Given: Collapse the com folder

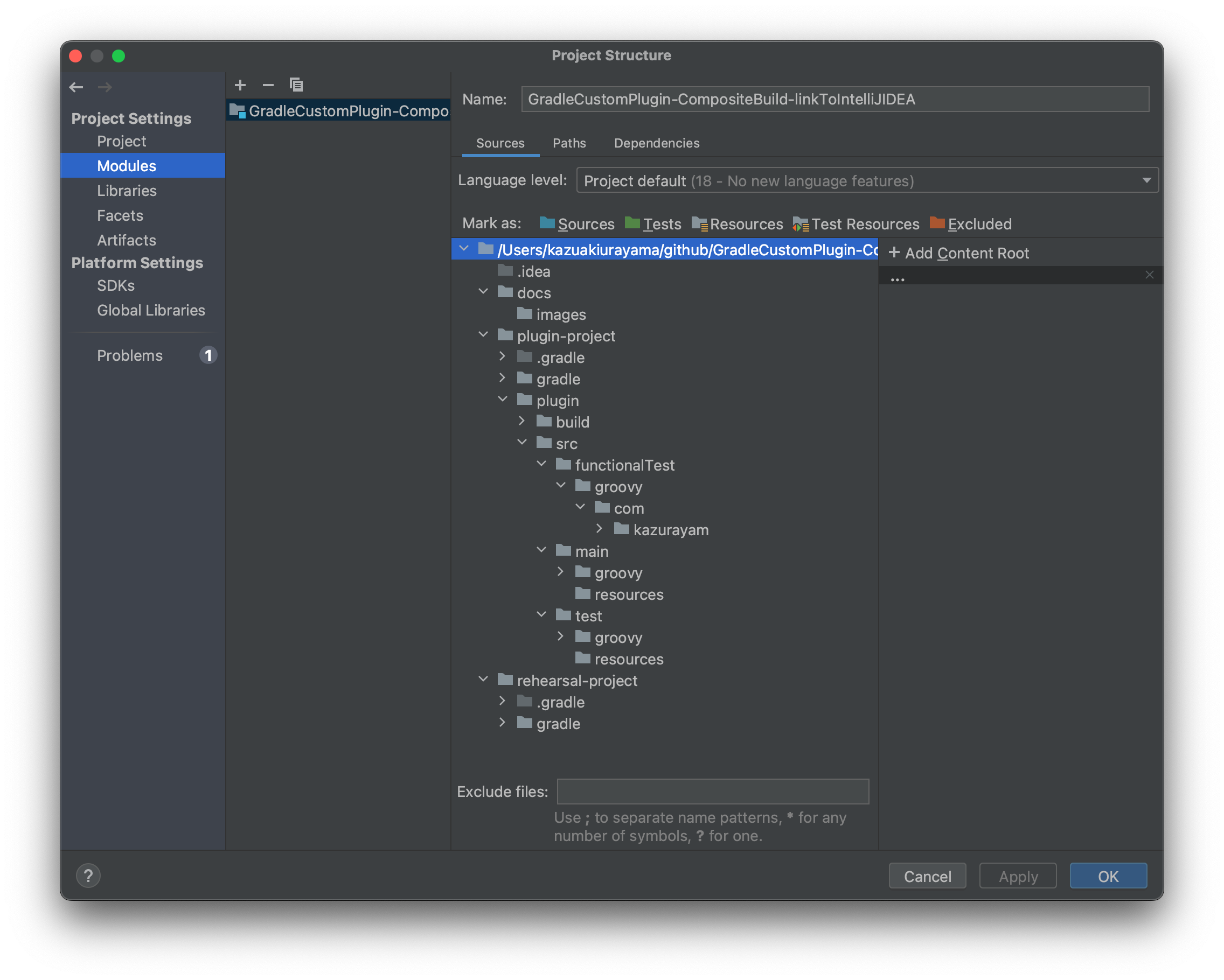Looking at the screenshot, I should pos(580,507).
